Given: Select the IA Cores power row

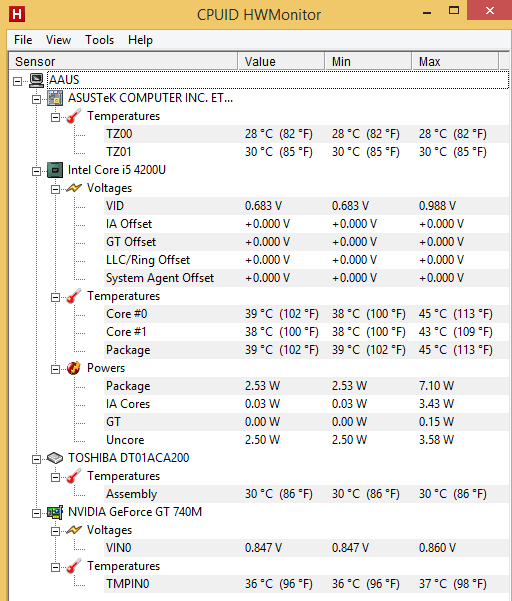Looking at the screenshot, I should [306, 404].
